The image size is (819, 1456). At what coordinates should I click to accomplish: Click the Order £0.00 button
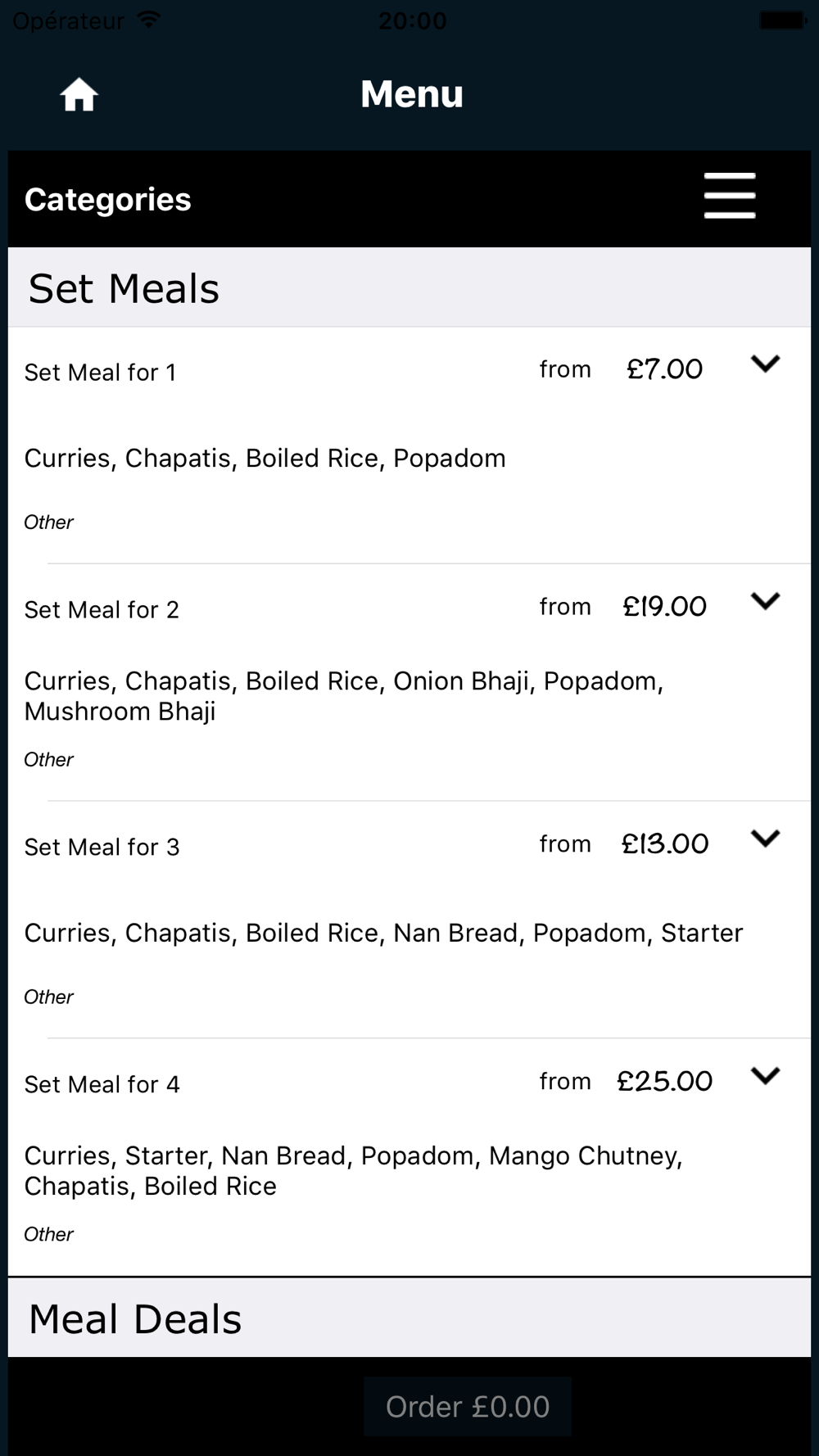(x=468, y=1407)
